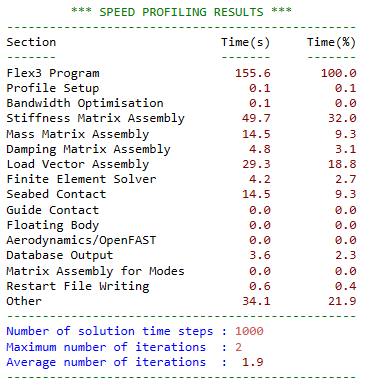Select the 2.3 percent value
Image resolution: width=365 pixels, height=383 pixels.
(x=346, y=255)
